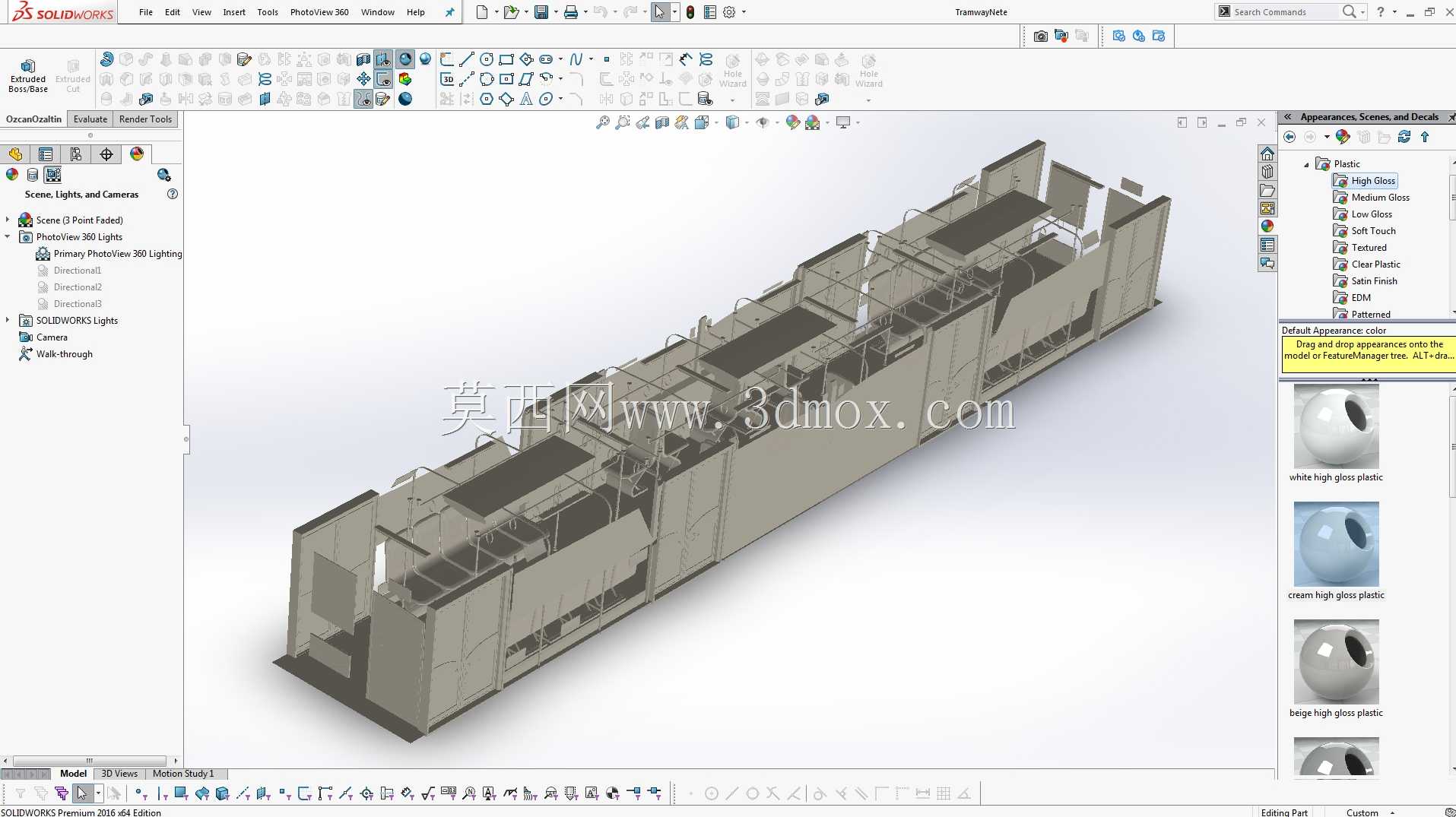Click the Edit Appearance color ball icon

click(792, 122)
